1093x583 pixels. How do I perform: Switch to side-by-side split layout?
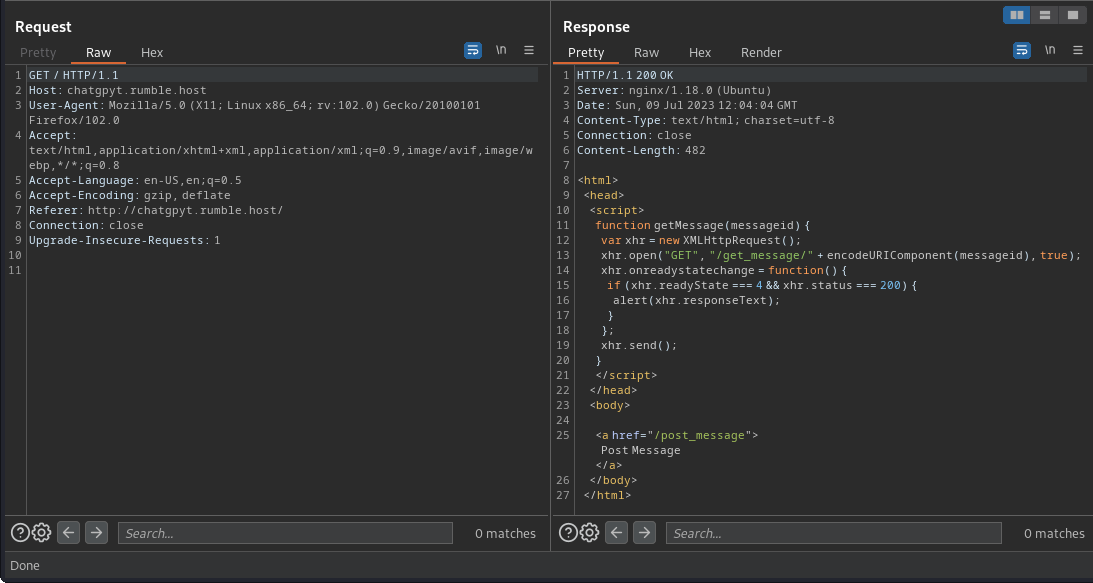coord(1017,15)
